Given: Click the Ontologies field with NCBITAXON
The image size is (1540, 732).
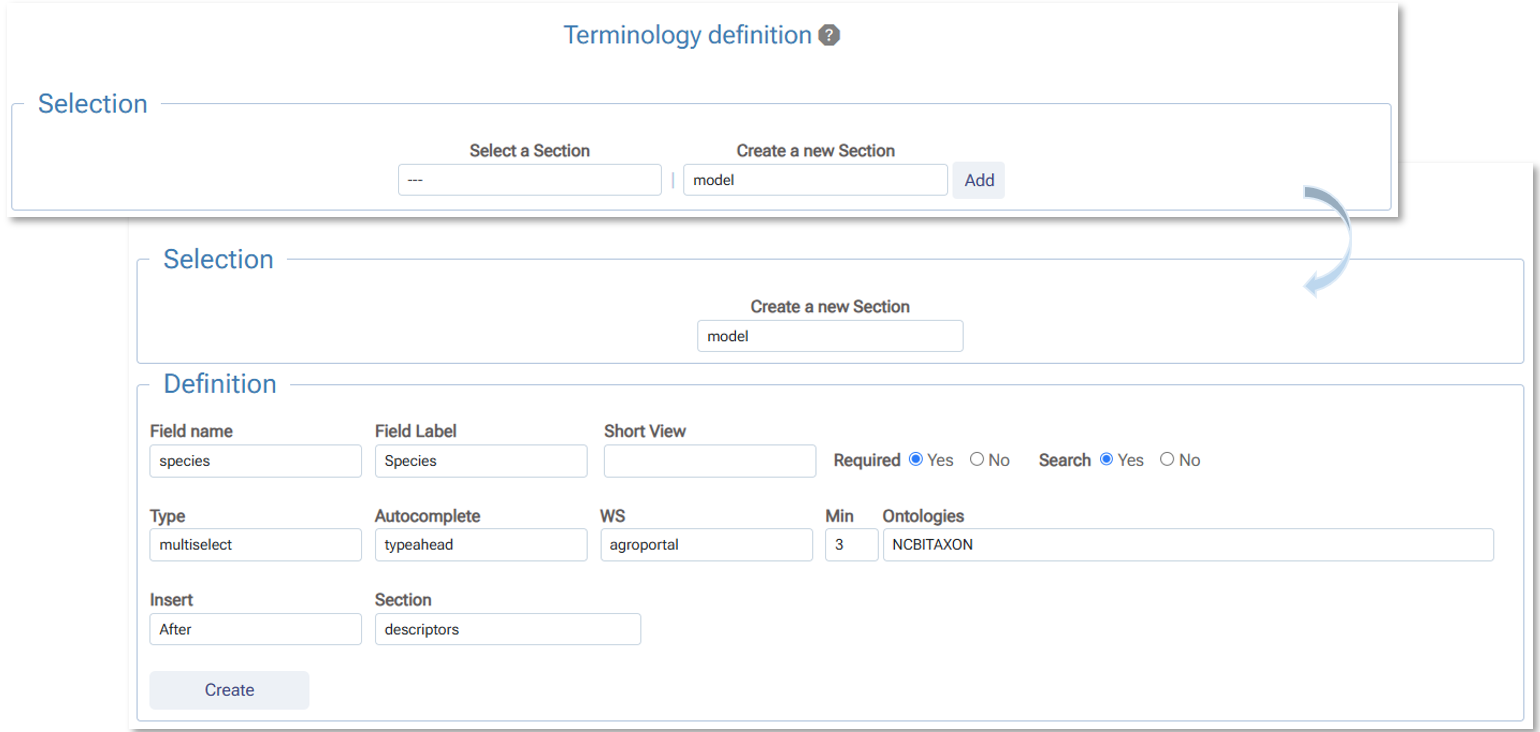Looking at the screenshot, I should click(1187, 545).
